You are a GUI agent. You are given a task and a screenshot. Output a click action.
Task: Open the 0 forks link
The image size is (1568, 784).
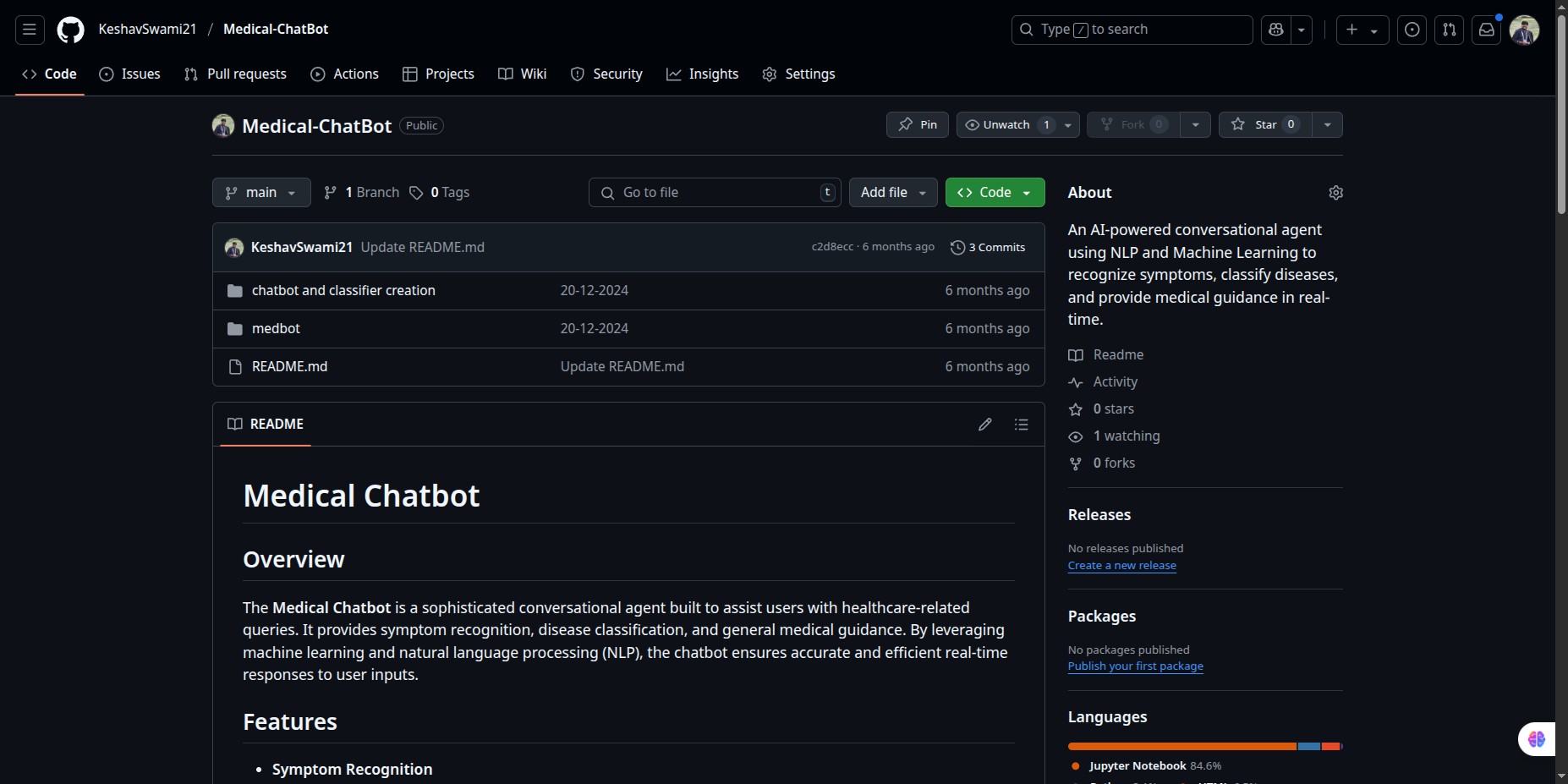point(1102,463)
